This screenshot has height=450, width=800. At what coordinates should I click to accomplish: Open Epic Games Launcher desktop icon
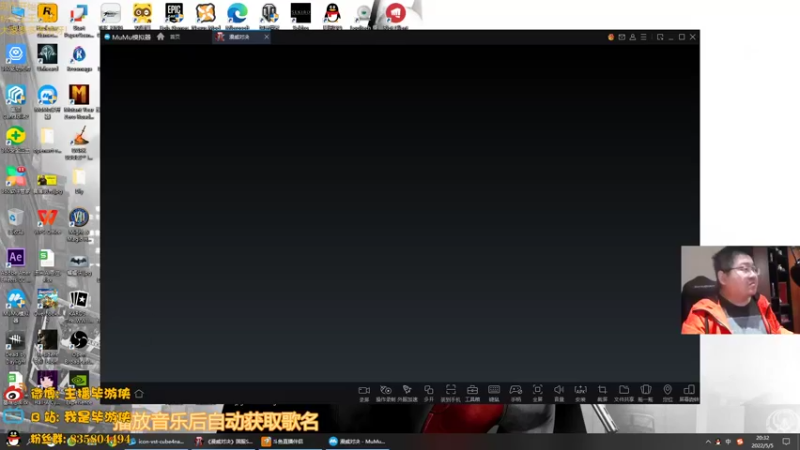[173, 16]
